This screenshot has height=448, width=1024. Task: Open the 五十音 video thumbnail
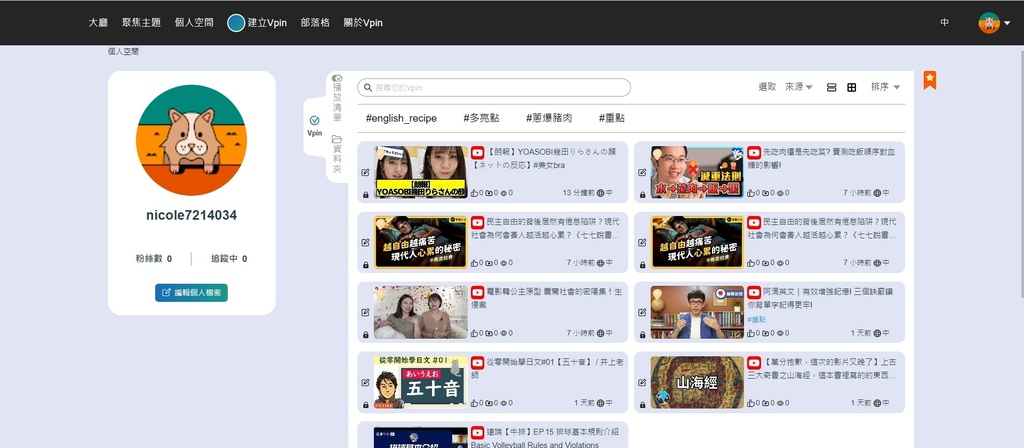point(421,383)
